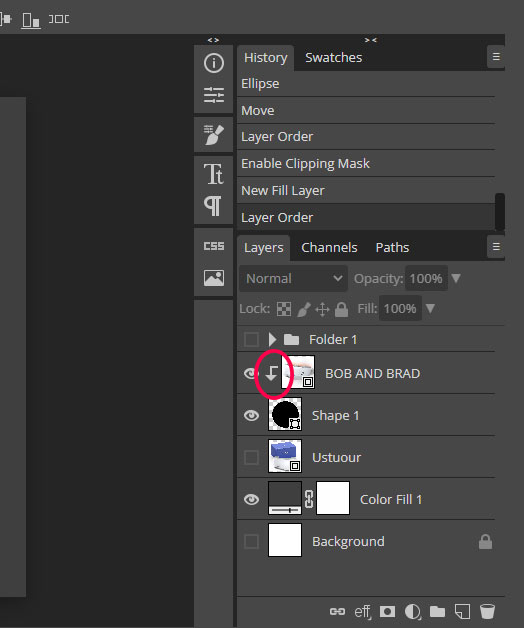524x628 pixels.
Task: Open the Normal blend mode dropdown
Action: click(293, 278)
